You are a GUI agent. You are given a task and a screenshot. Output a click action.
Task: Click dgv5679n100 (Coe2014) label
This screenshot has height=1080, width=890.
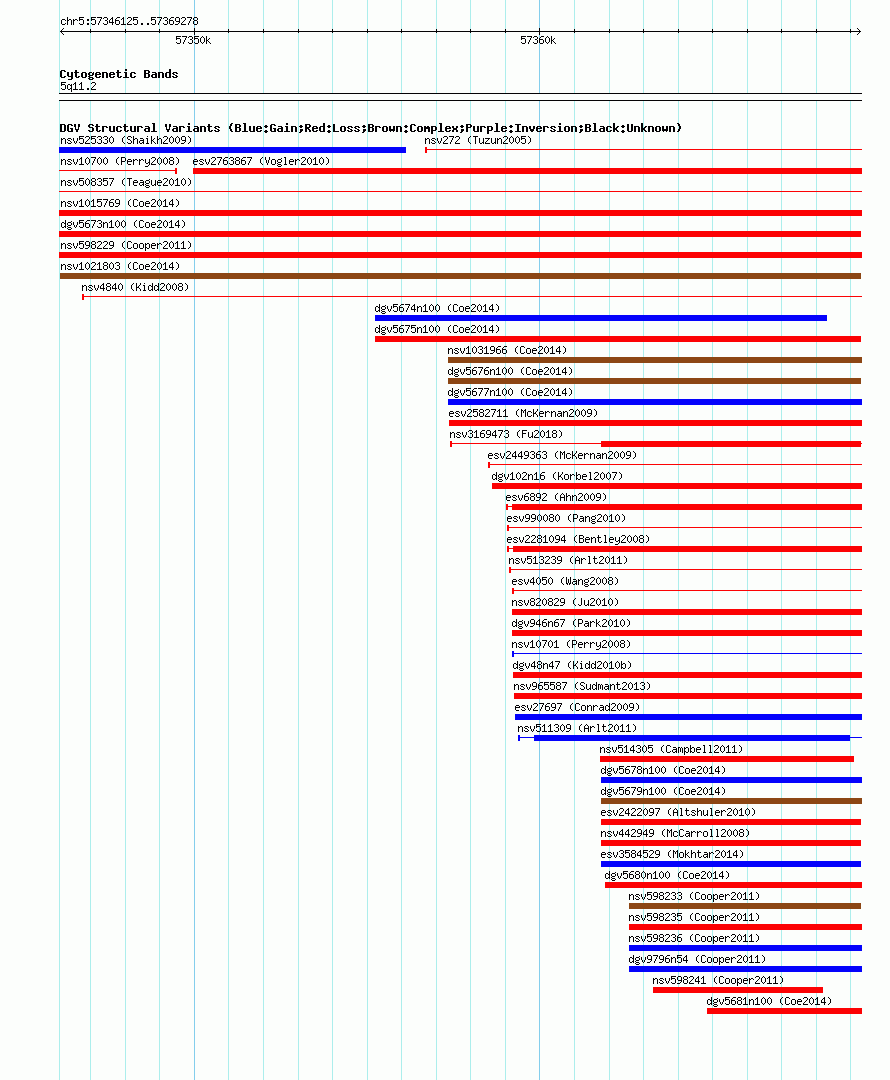[x=663, y=791]
